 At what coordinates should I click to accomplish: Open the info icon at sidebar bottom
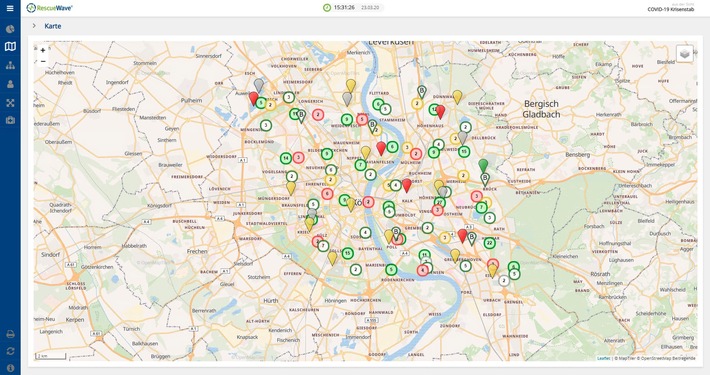tap(10, 368)
